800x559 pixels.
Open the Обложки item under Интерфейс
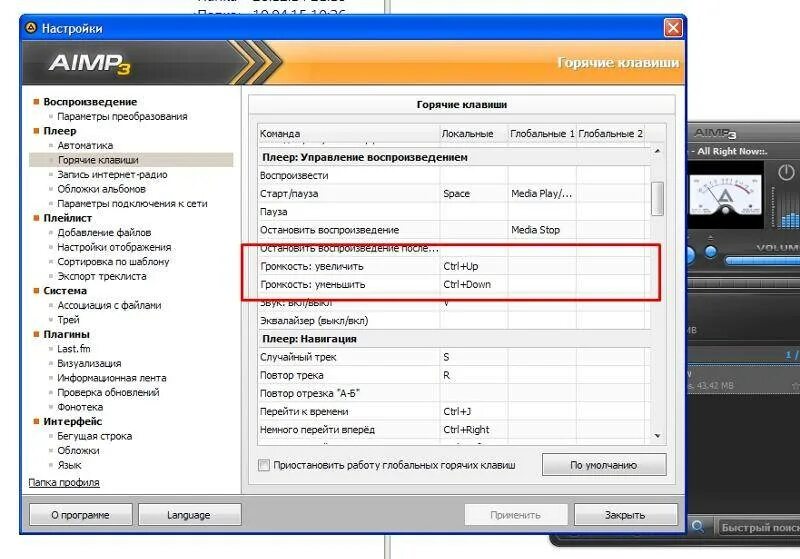pos(78,450)
